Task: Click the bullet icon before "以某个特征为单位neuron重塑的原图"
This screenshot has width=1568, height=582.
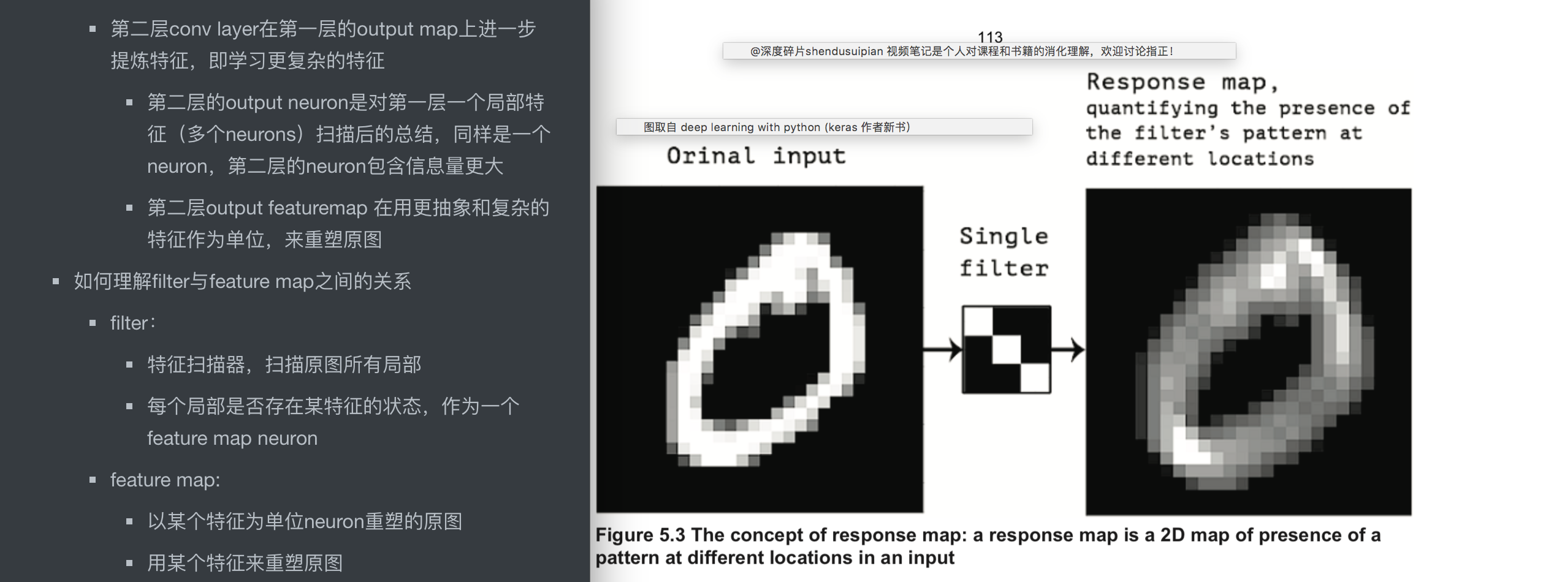Action: (x=129, y=523)
